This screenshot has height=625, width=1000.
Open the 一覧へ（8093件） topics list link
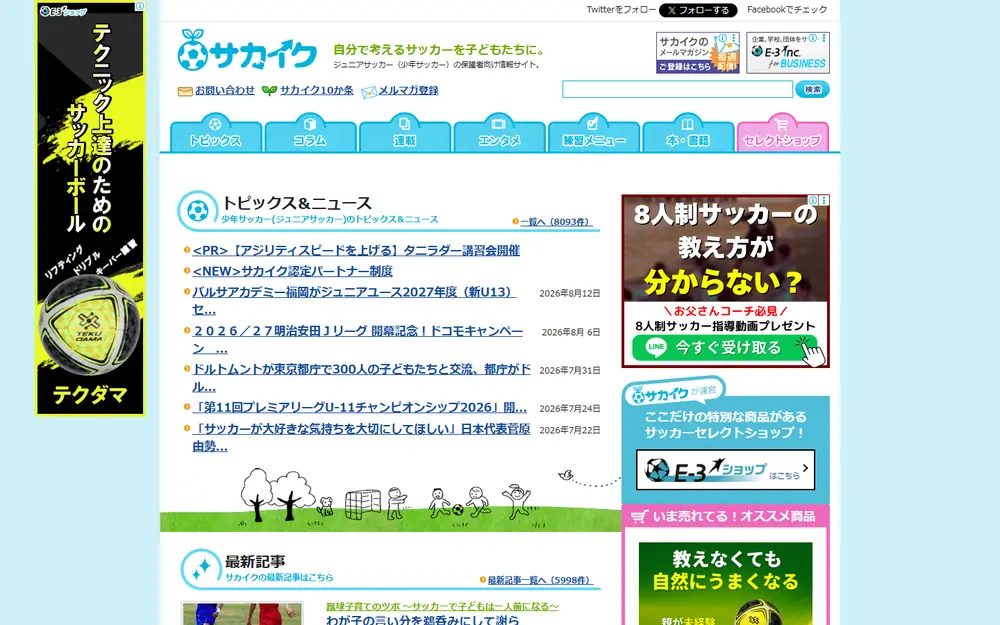(556, 222)
